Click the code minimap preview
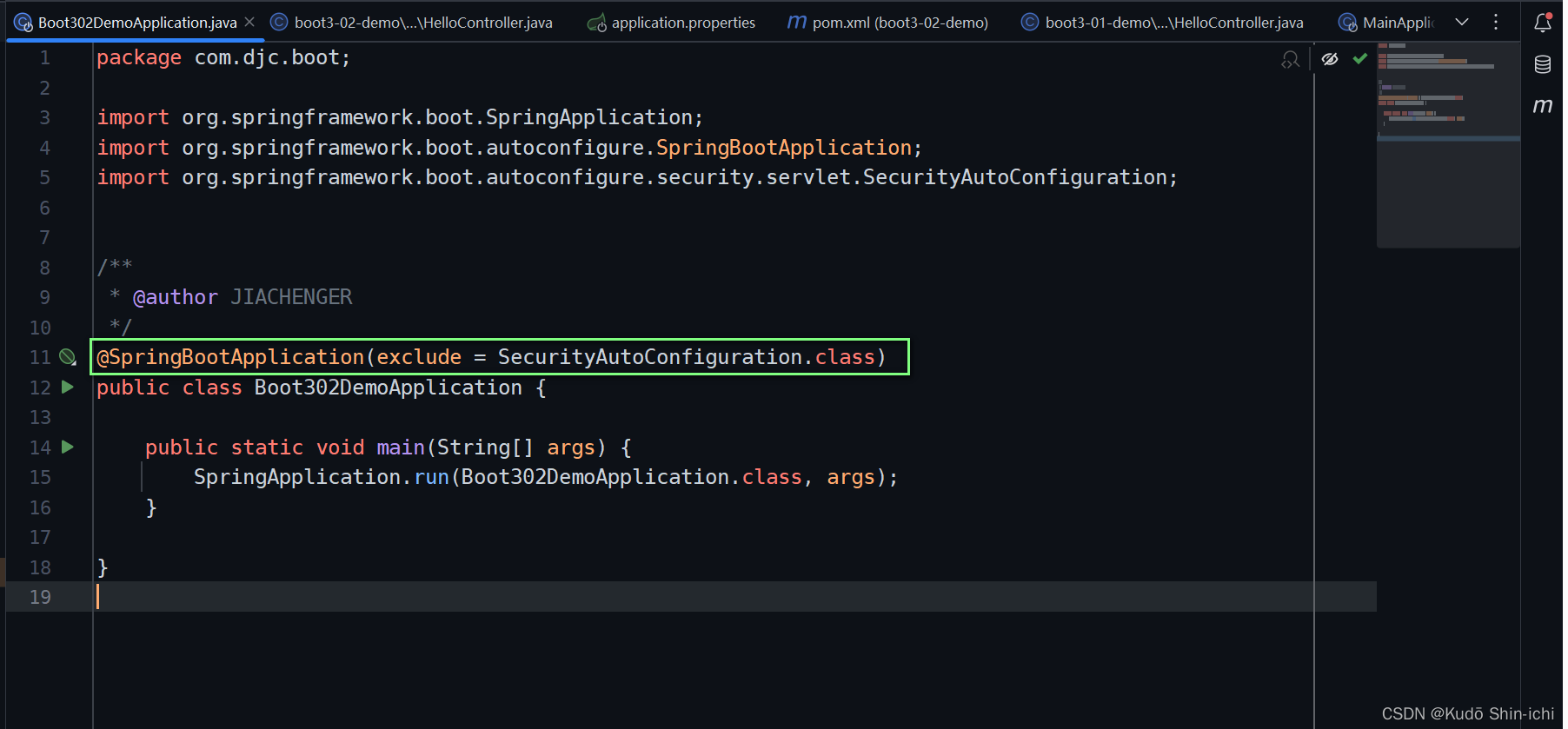This screenshot has height=729, width=1568. pos(1448,144)
